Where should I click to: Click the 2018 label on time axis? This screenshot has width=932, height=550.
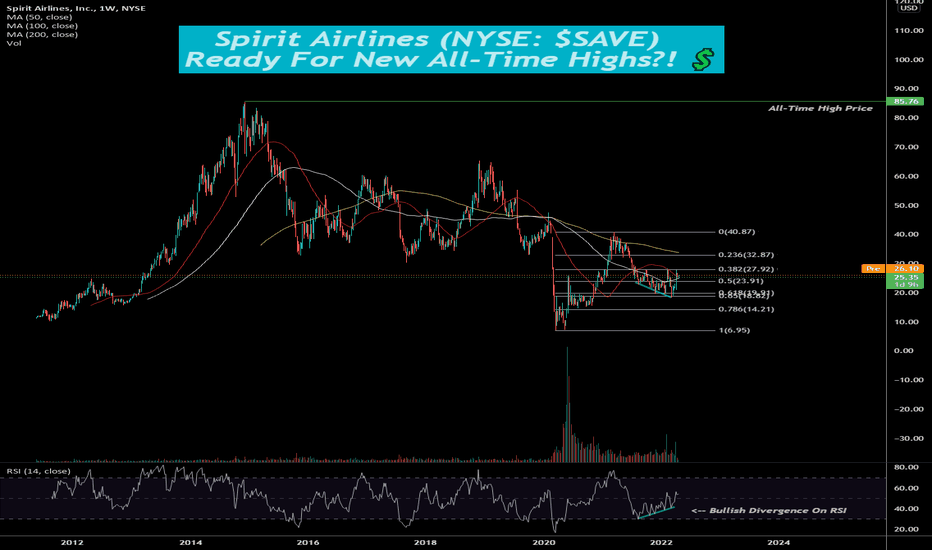pyautogui.click(x=425, y=542)
